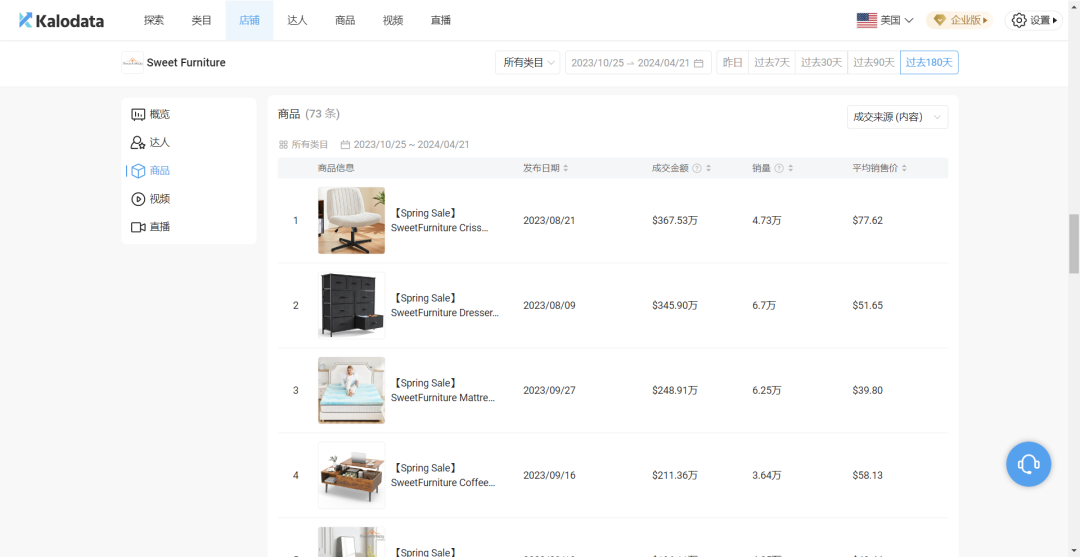
Task: Open the SweetFurniture Dresser product link
Action: coord(444,305)
